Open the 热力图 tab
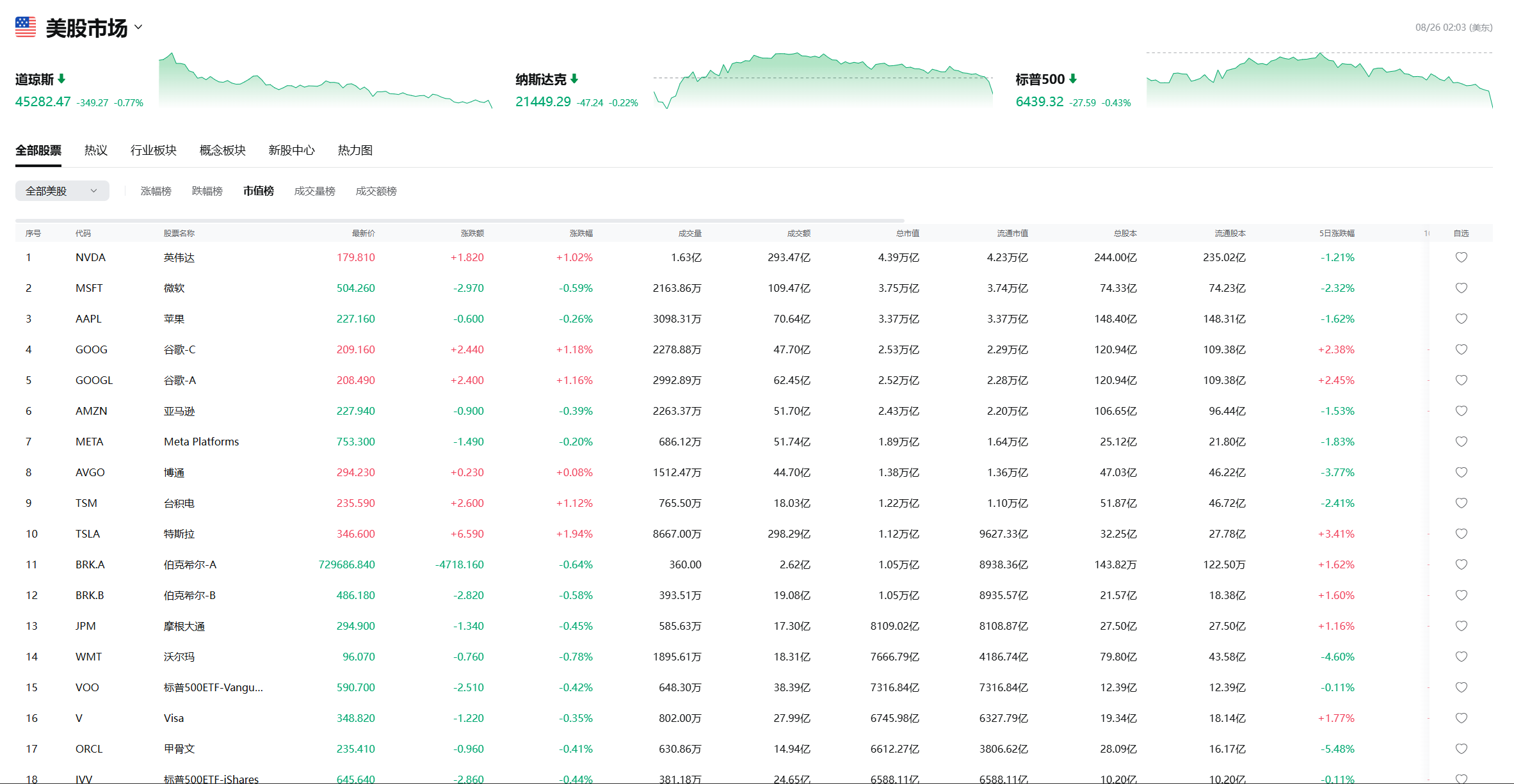Screen dimensions: 1514x784 point(355,150)
